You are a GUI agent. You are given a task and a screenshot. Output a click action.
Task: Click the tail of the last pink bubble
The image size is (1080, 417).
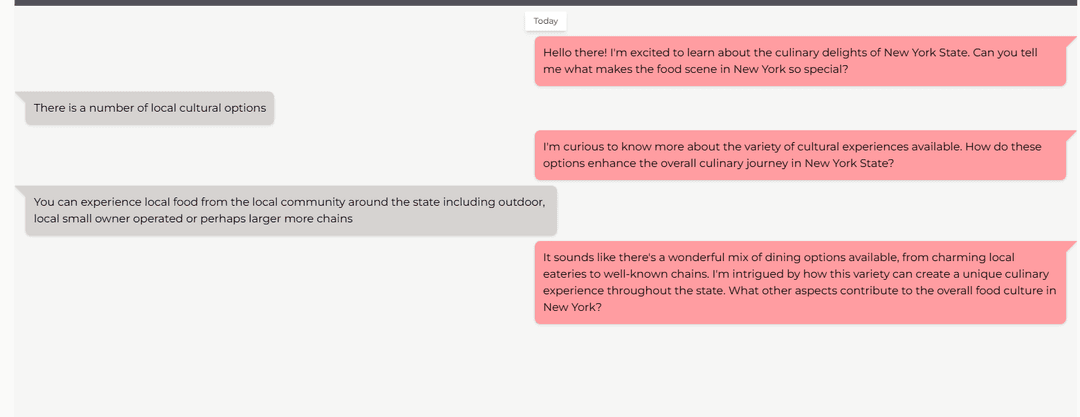coord(1071,246)
